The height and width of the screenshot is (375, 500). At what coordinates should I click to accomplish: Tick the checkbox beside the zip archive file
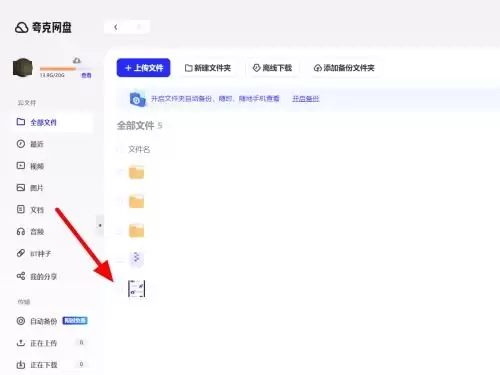[120, 258]
